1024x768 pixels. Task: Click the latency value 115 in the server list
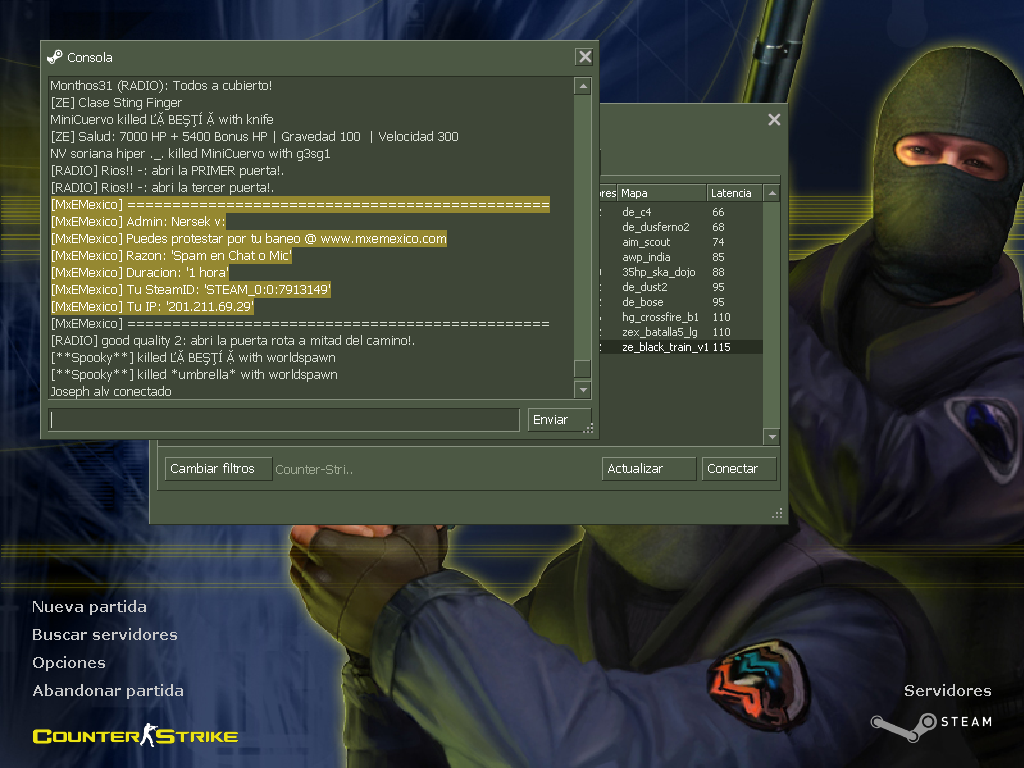point(721,347)
